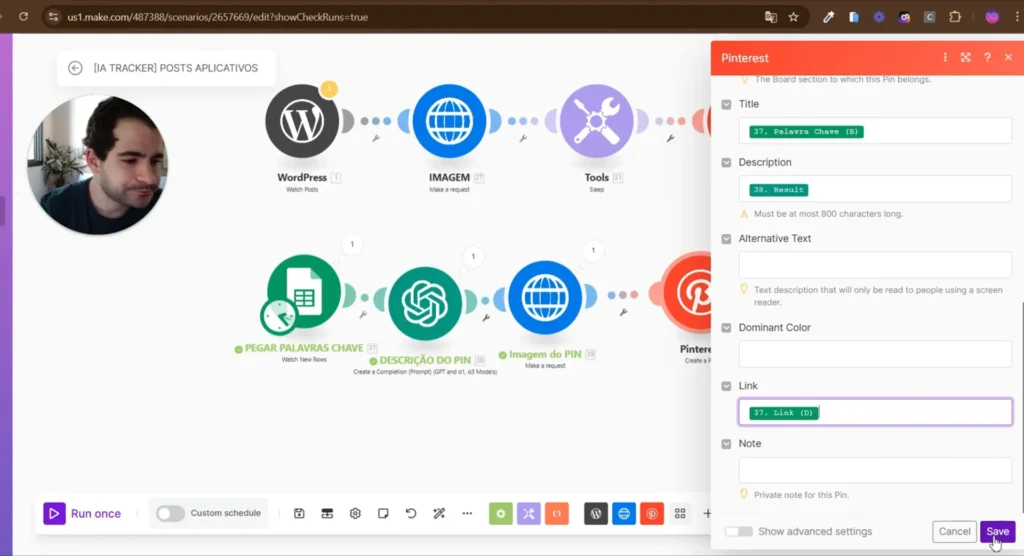Open the WordPress Watch Posts module

click(302, 121)
